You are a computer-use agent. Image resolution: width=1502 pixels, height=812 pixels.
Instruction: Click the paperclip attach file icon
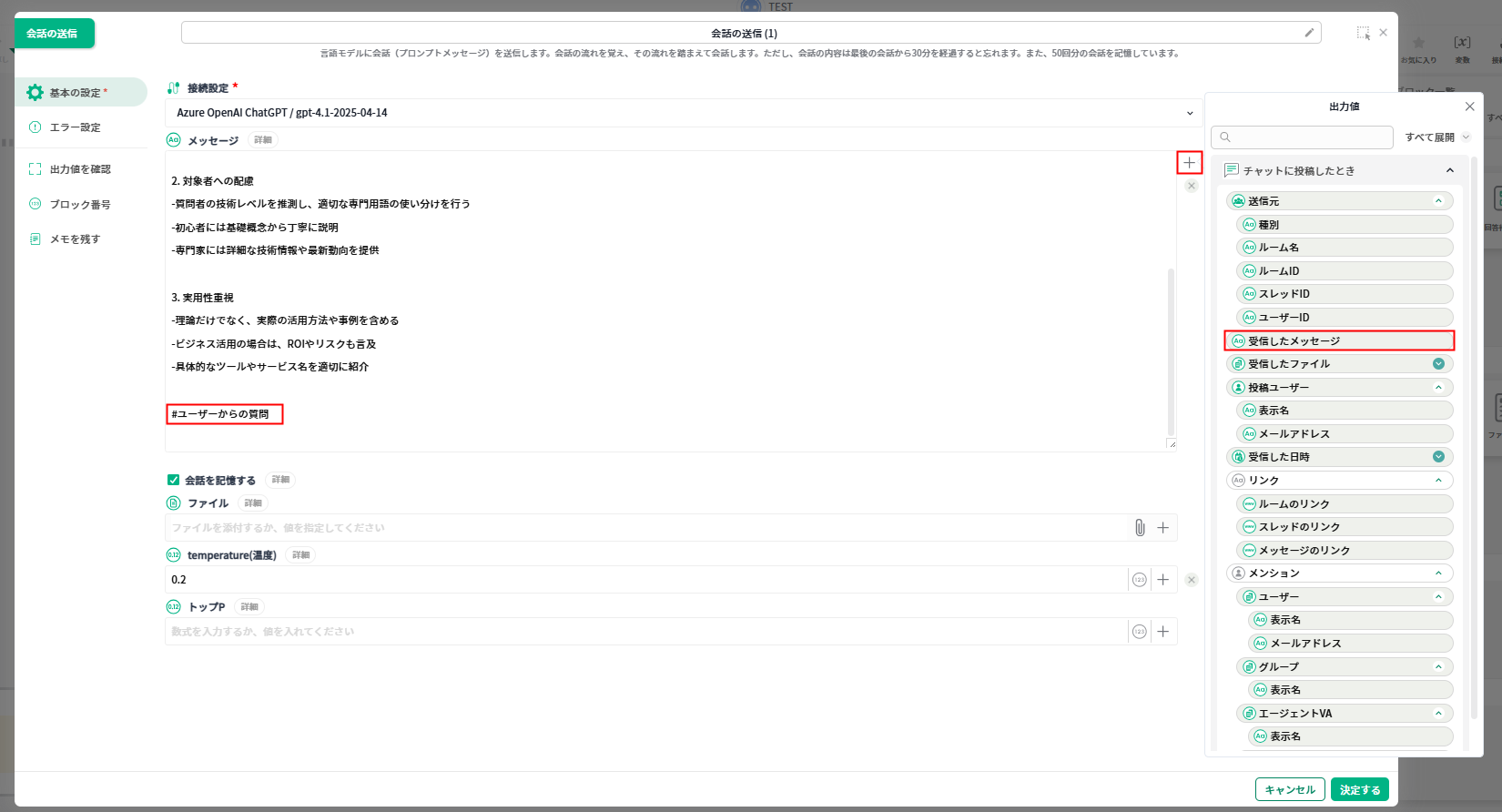coord(1140,528)
